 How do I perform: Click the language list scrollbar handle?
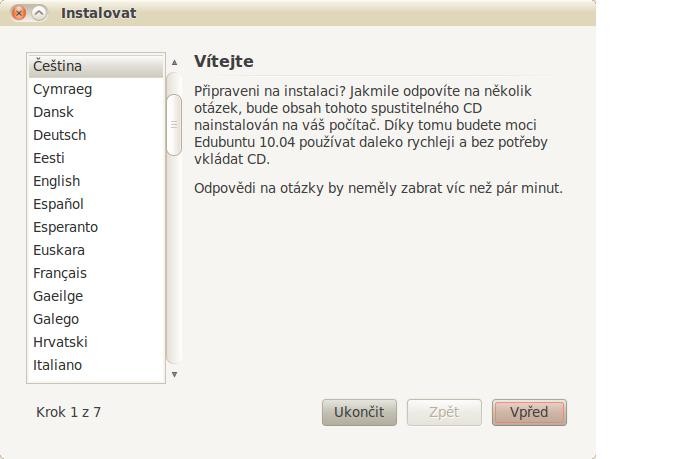pos(174,124)
